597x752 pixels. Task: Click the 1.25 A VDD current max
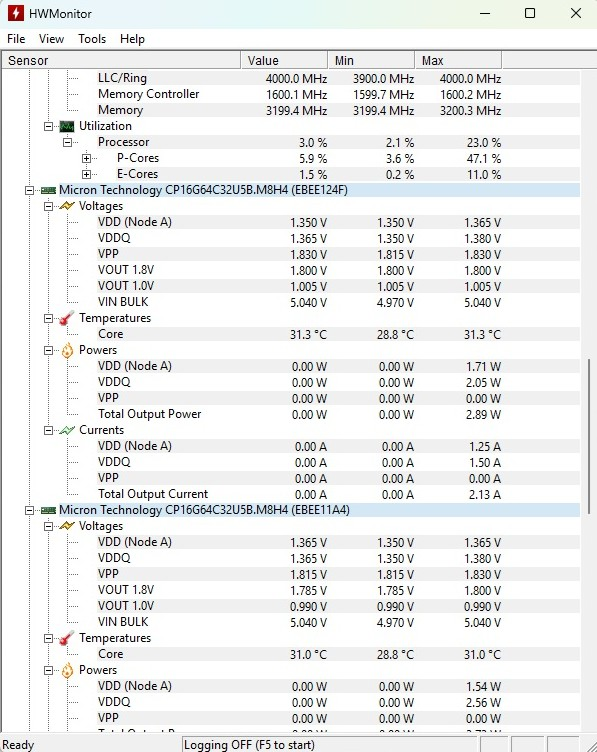coord(485,447)
